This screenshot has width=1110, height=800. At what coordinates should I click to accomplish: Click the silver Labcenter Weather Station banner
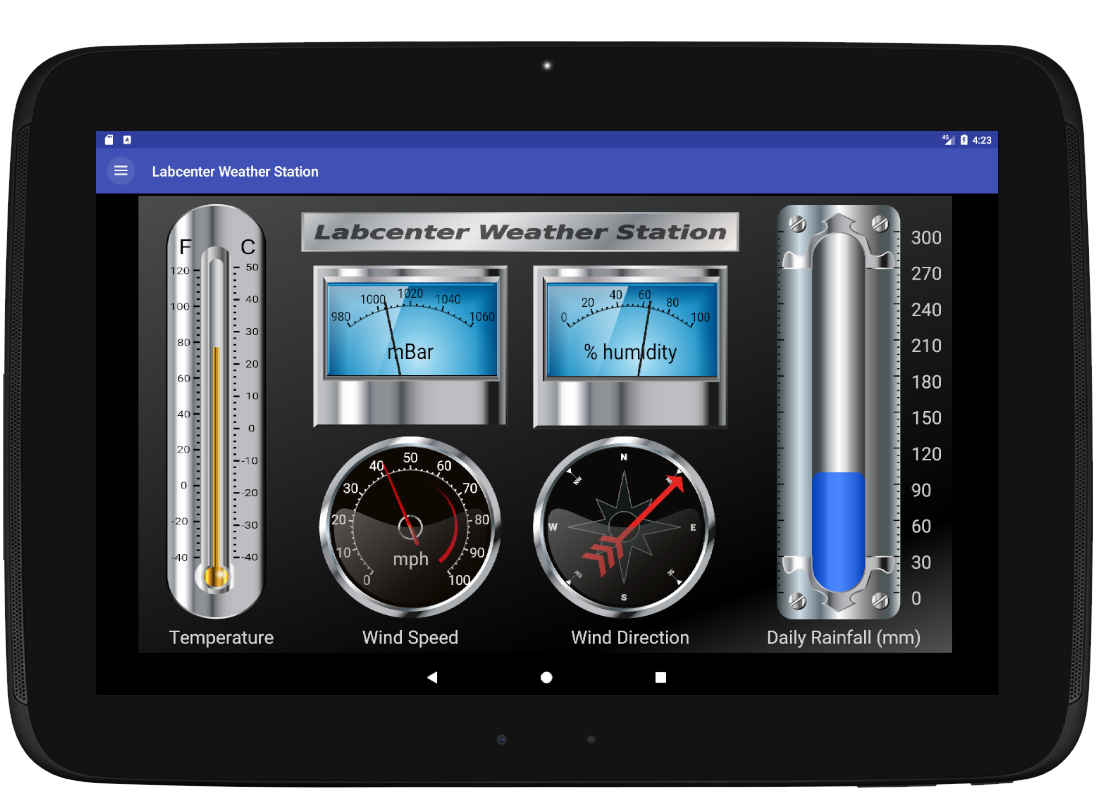[520, 232]
